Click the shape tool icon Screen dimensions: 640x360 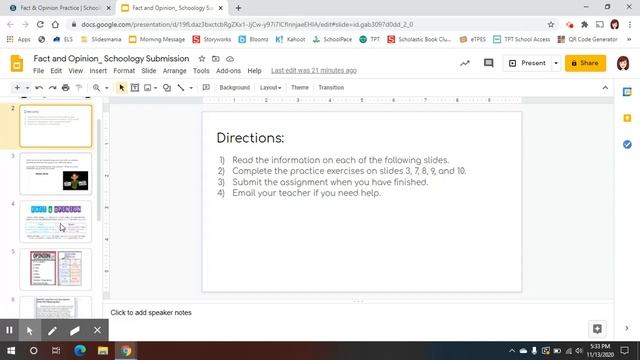(x=167, y=88)
